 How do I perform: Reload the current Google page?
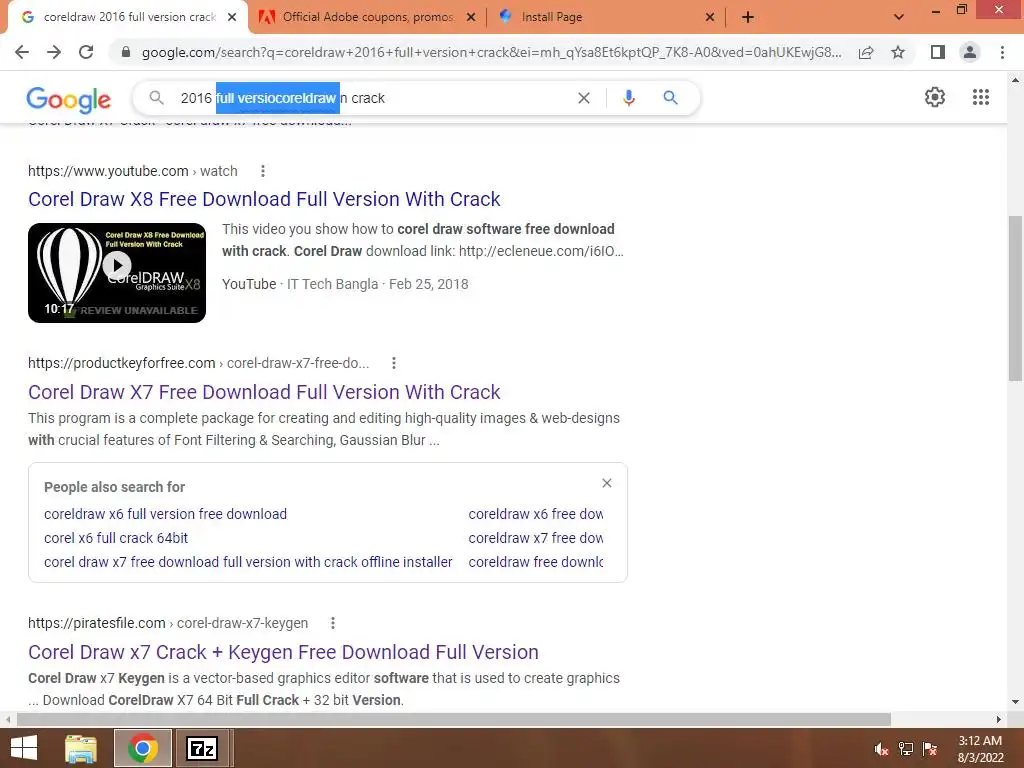[x=86, y=52]
